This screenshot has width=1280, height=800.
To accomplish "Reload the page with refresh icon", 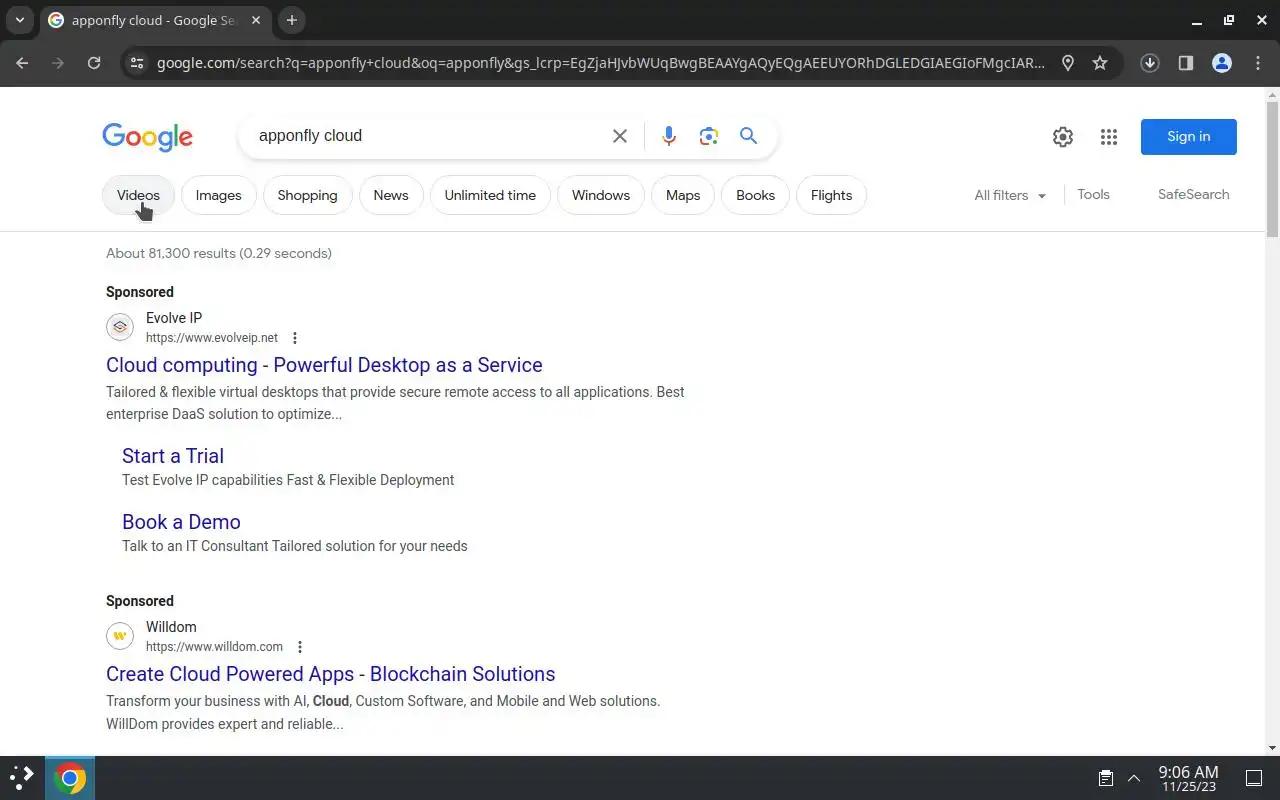I will pos(94,63).
